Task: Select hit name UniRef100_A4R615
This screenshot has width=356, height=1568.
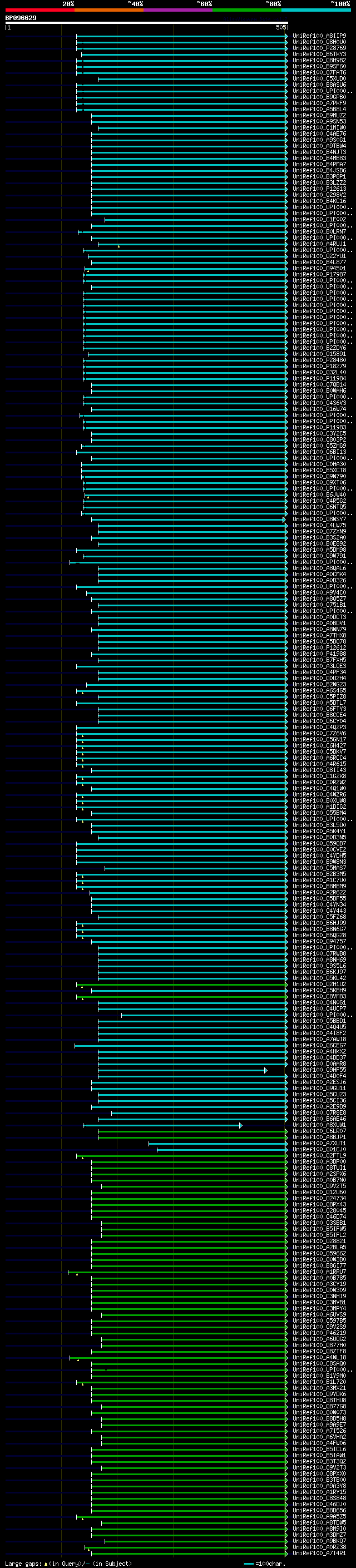Action: click(319, 764)
